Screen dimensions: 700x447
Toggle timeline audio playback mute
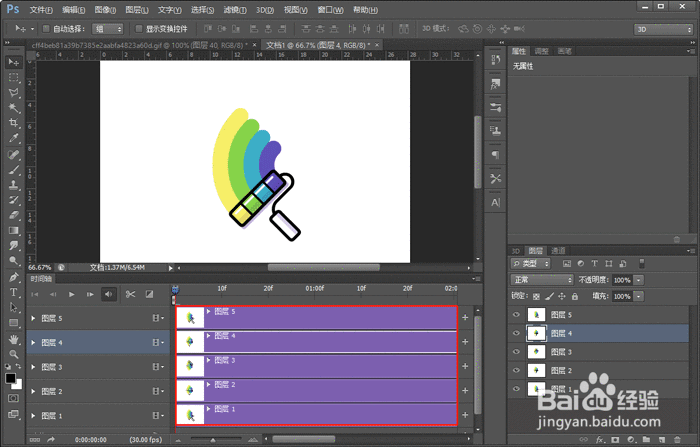[108, 294]
